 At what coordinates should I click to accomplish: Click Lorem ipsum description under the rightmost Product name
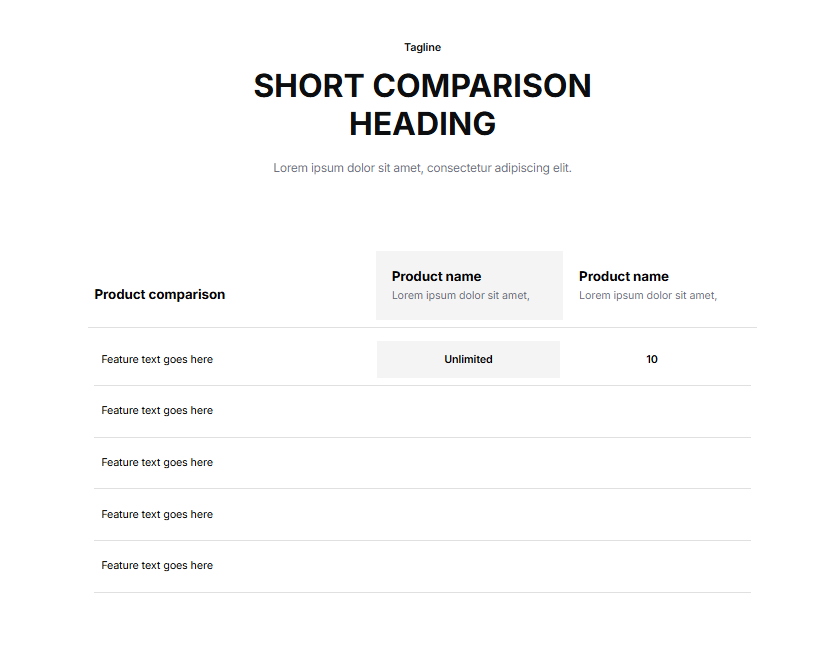[647, 296]
